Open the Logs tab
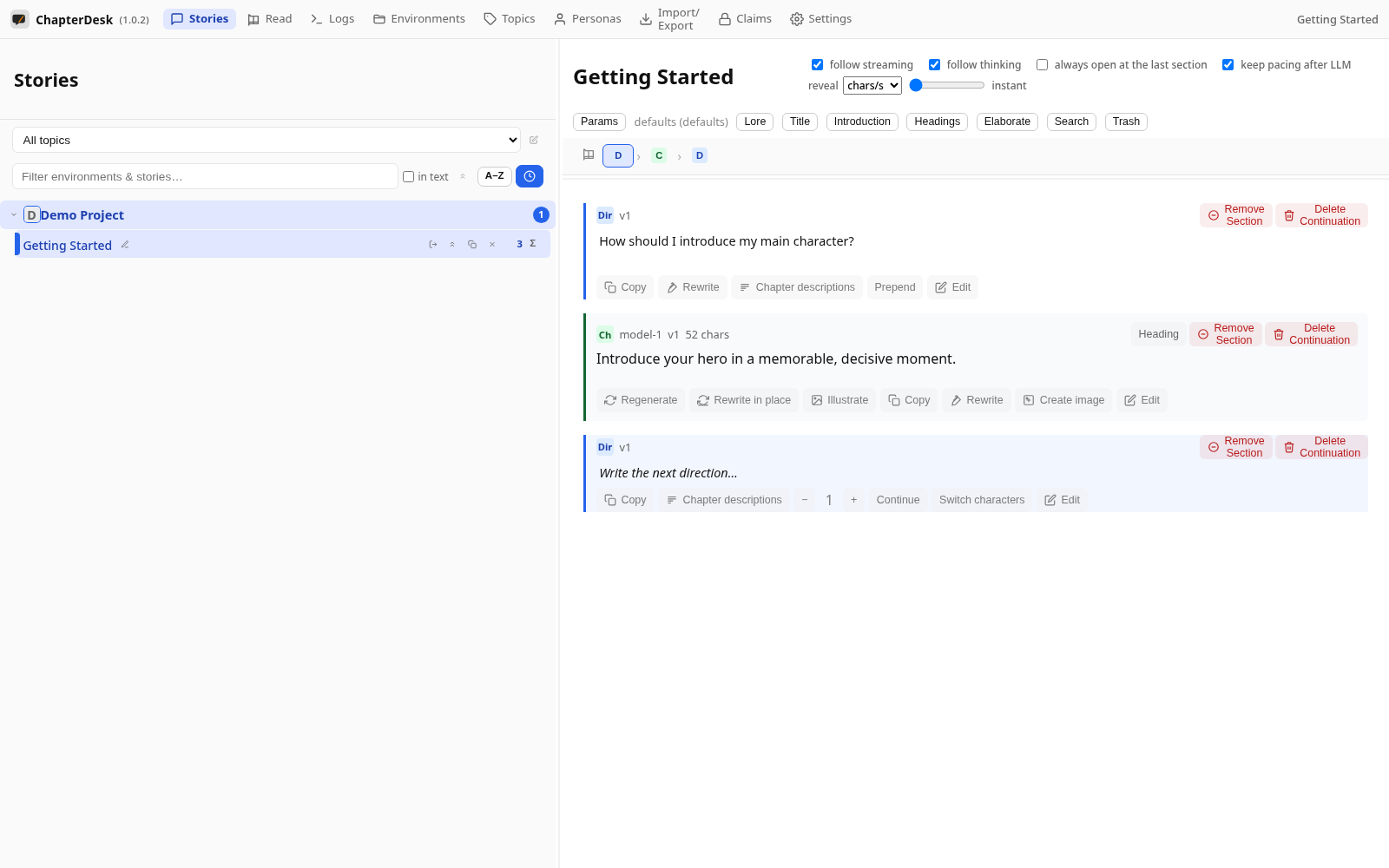 click(332, 19)
